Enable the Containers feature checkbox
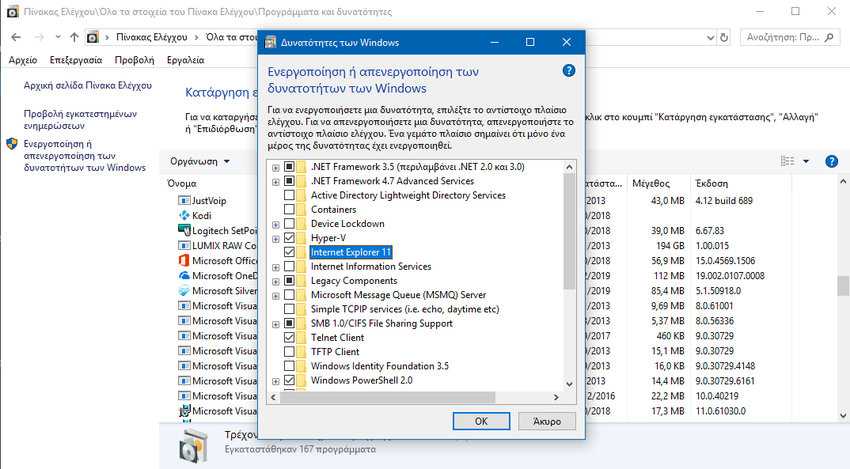 289,209
